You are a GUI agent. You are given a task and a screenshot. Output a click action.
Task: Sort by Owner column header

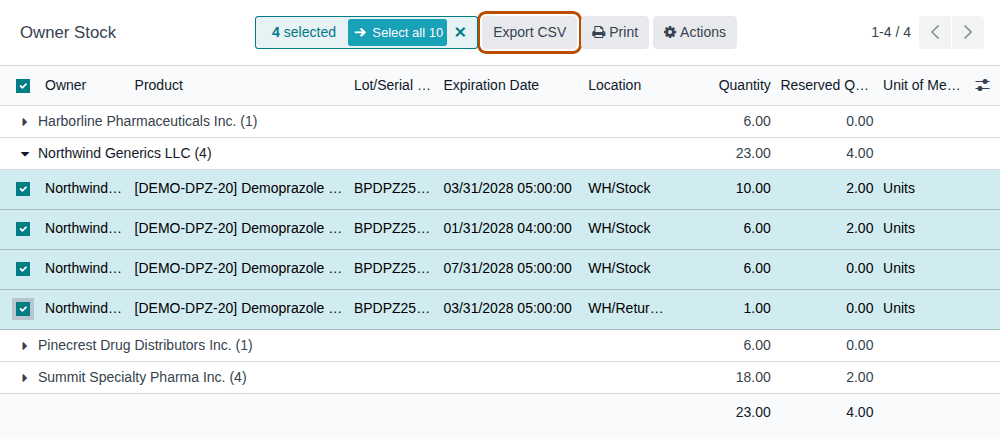point(66,86)
